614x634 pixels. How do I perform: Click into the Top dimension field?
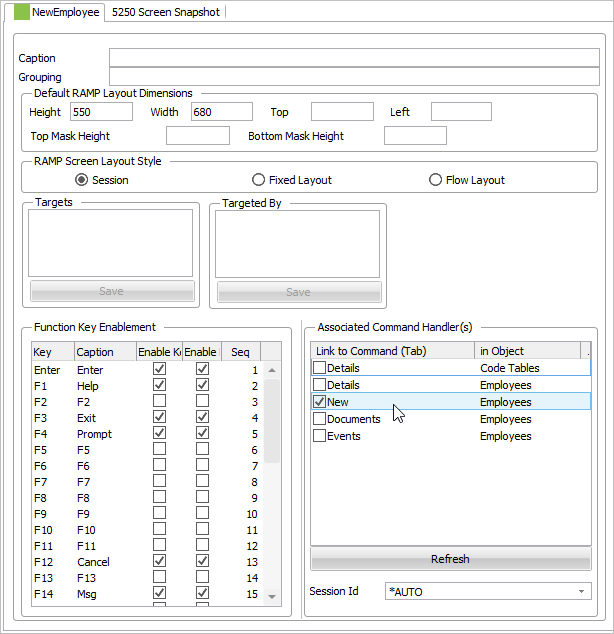(342, 112)
